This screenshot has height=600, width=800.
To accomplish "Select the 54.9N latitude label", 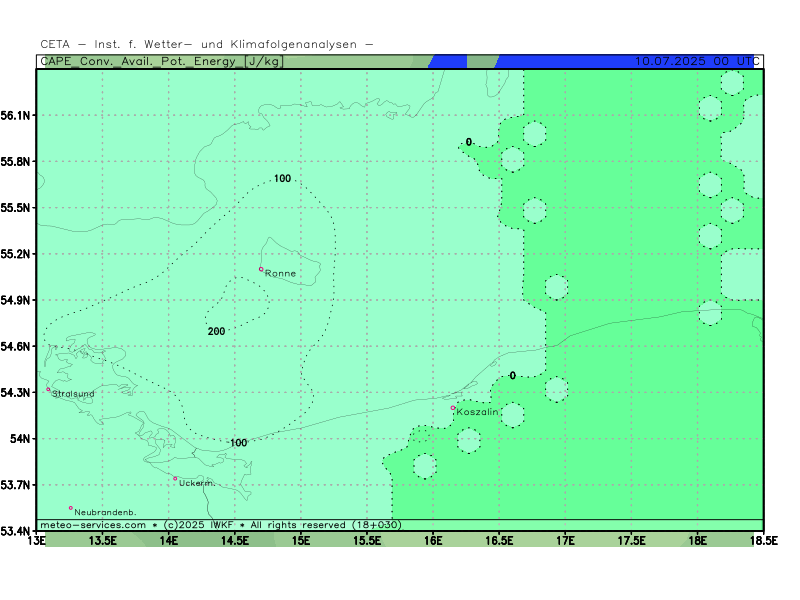I will [x=15, y=300].
